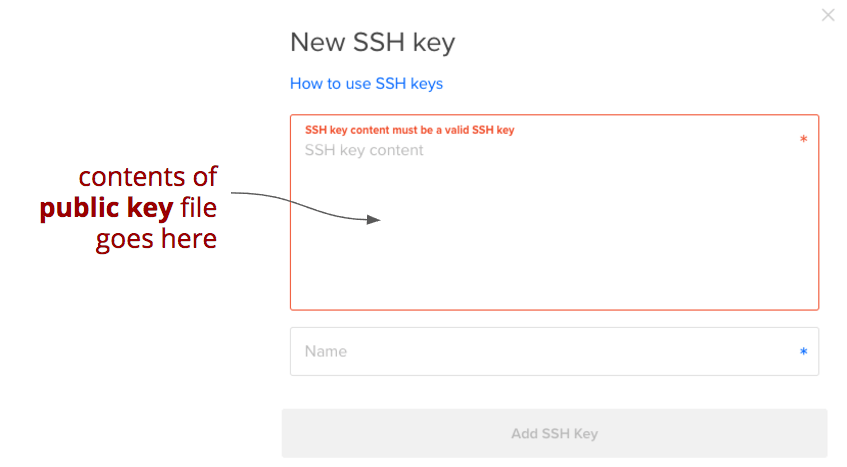This screenshot has width=847, height=467.
Task: Click the Name placeholder text
Action: coord(326,351)
